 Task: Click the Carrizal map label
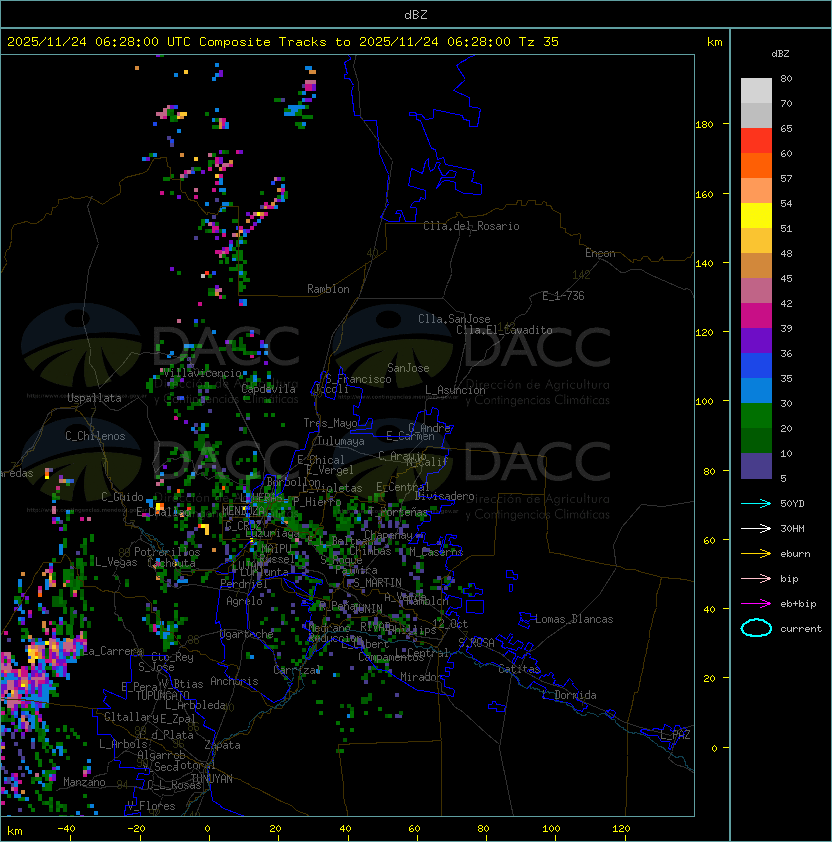(297, 670)
